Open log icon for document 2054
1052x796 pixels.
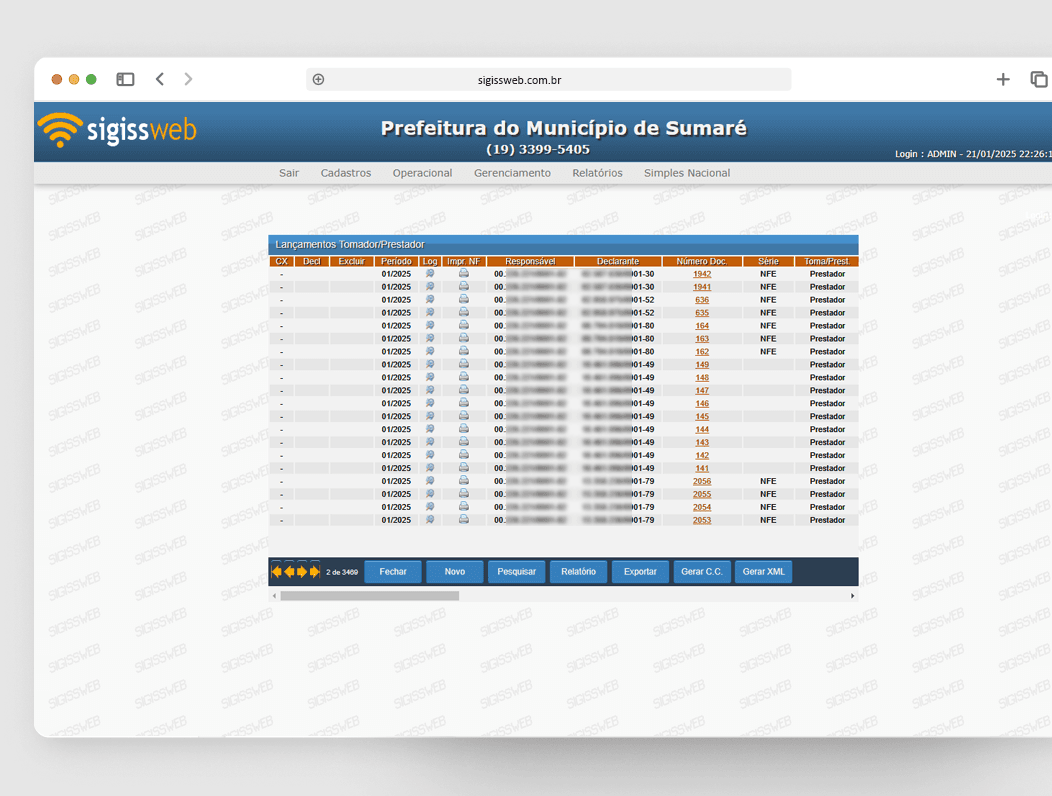[x=430, y=507]
